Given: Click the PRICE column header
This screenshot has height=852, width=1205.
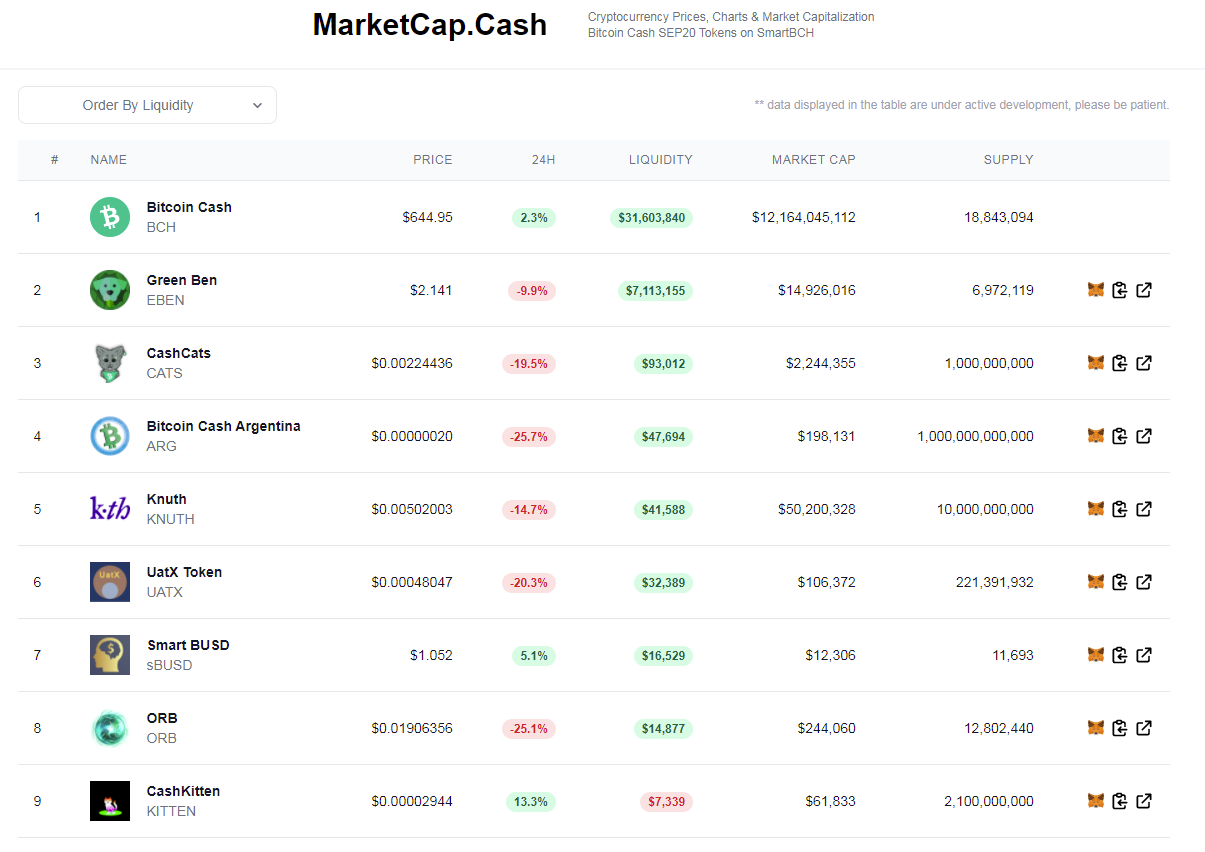Looking at the screenshot, I should coord(433,160).
